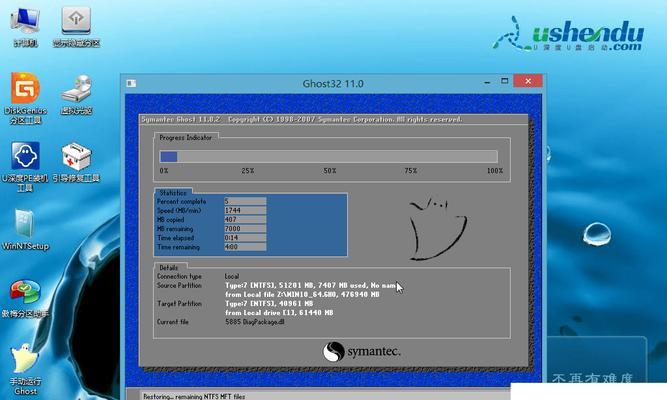Image resolution: width=667 pixels, height=400 pixels.
Task: Click the Symantec logo in Ghost
Action: (x=362, y=351)
